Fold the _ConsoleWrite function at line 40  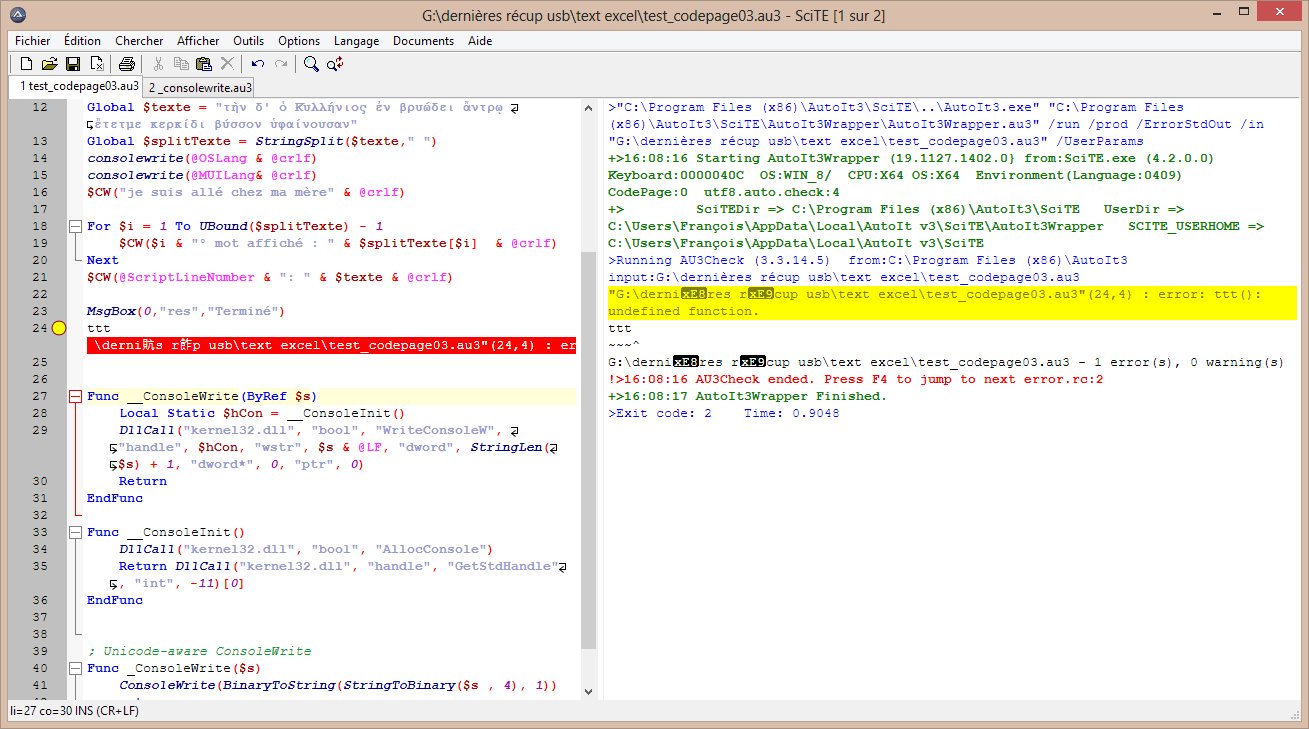[x=75, y=669]
